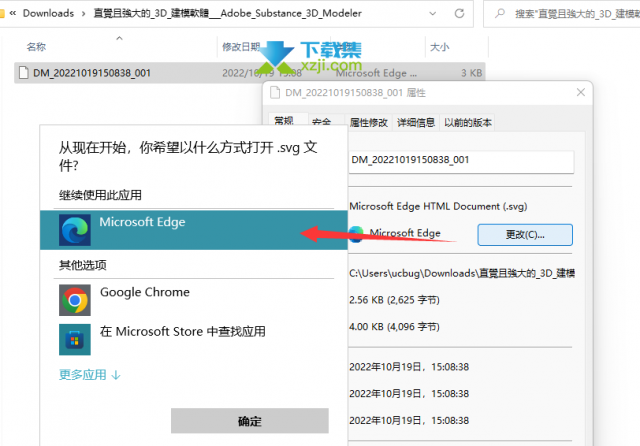Expand the 更多应用 list
Screen dimensions: 640x446
click(x=89, y=375)
